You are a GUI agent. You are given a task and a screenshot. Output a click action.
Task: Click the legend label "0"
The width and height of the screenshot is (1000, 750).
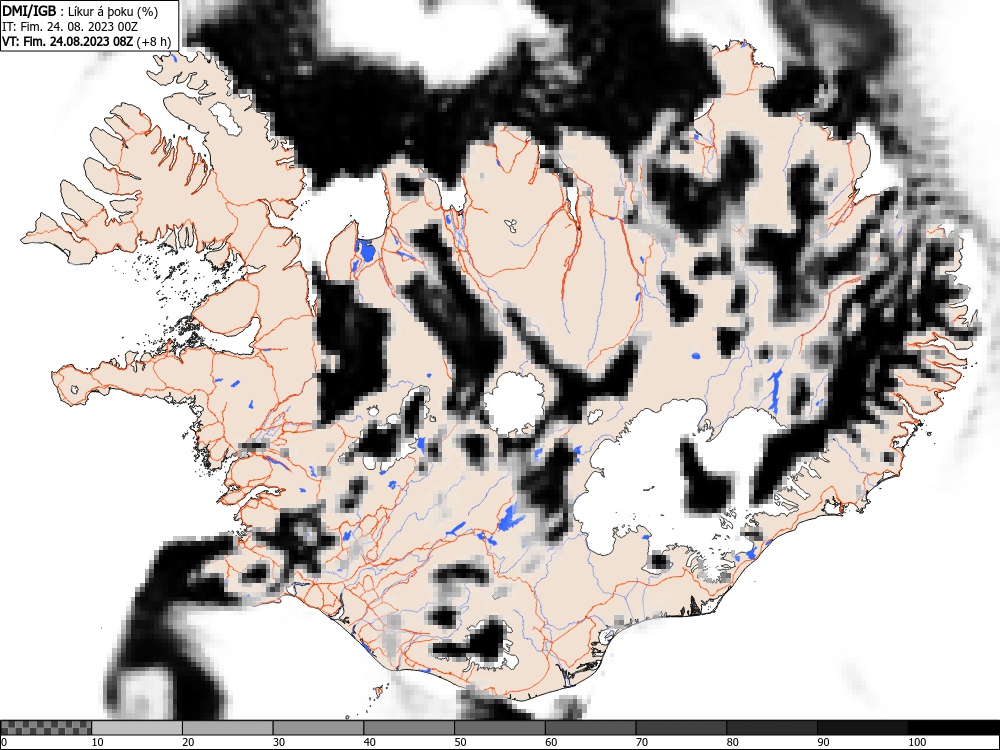(x=4, y=742)
